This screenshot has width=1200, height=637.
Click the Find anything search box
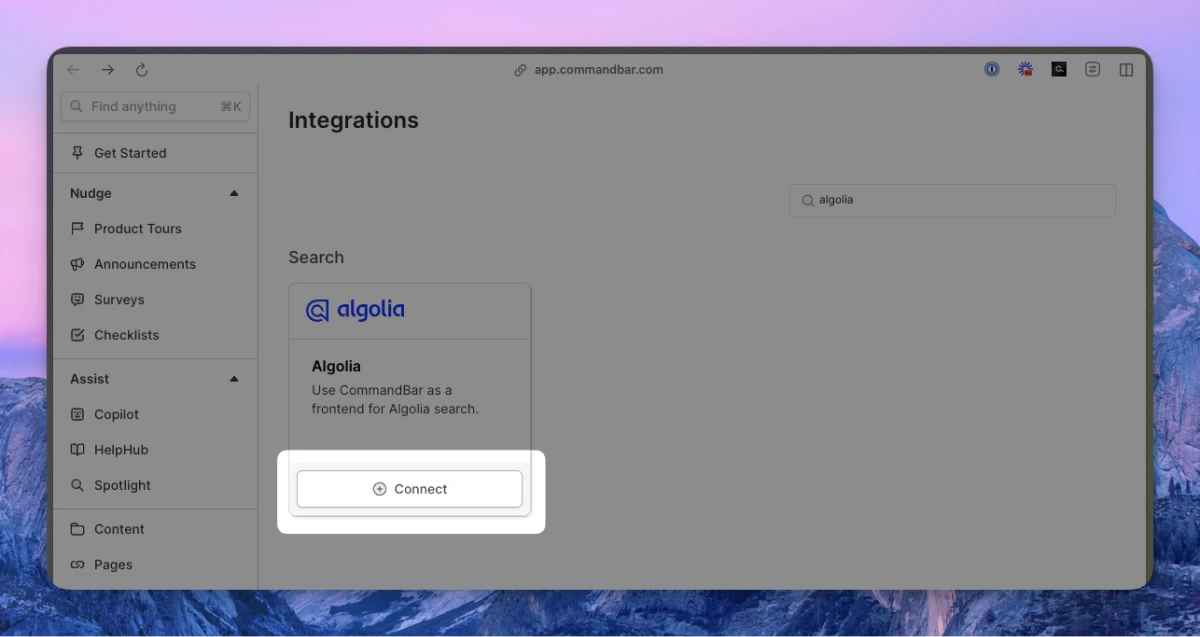[155, 107]
